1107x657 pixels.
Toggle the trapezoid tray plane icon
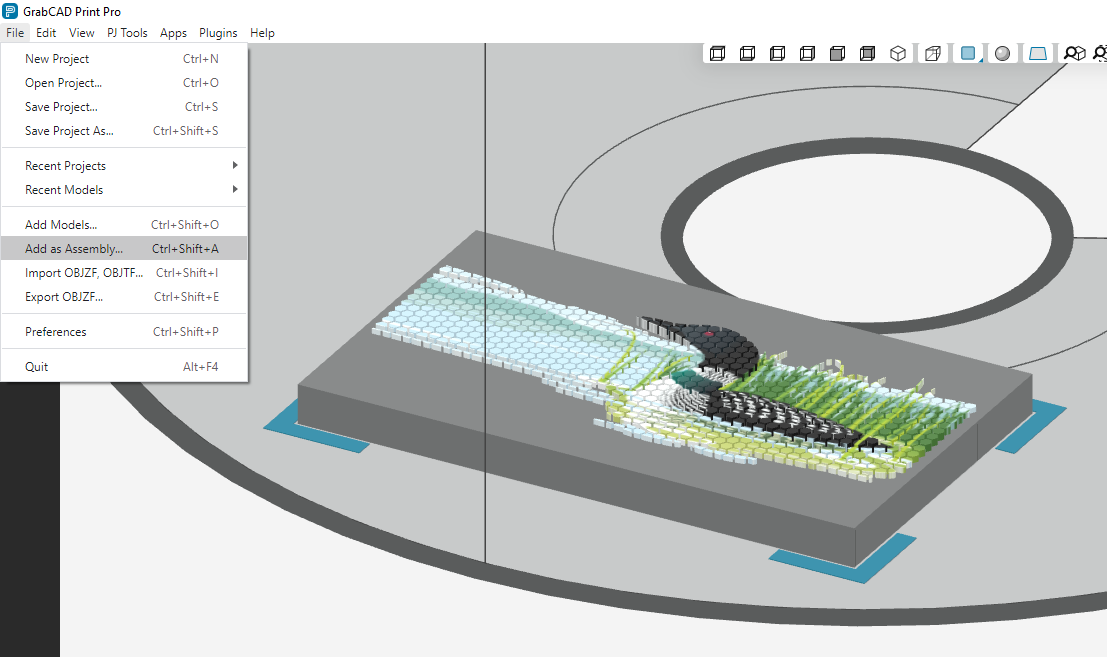[x=1038, y=54]
